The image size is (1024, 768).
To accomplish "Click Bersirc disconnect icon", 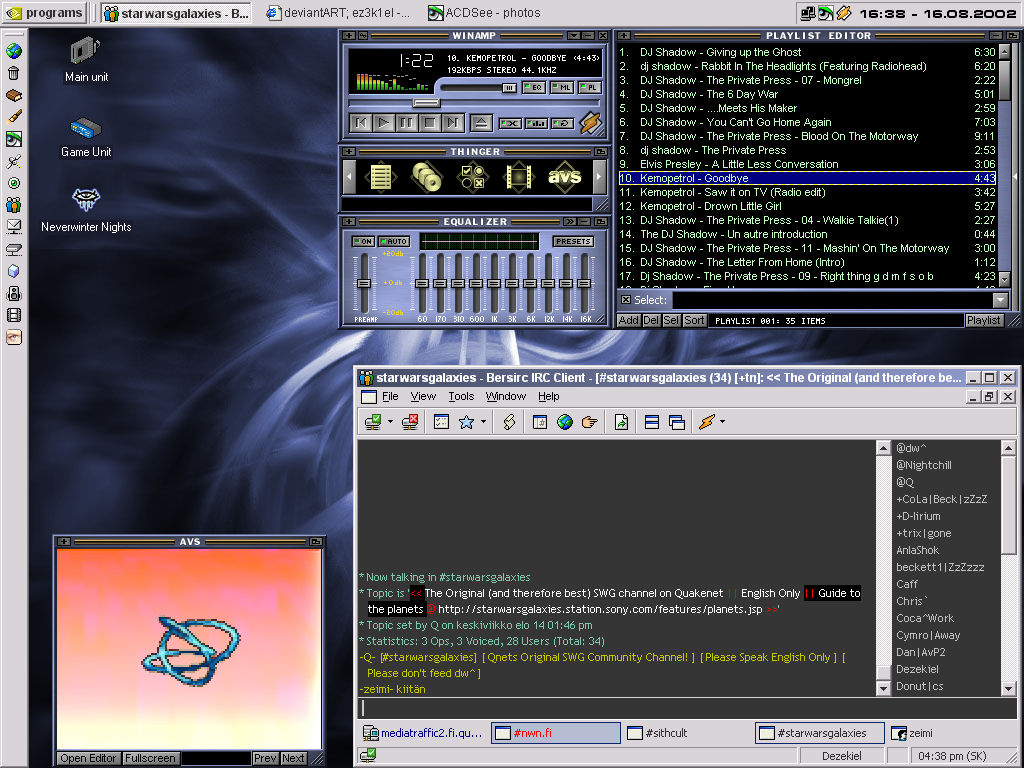I will tap(410, 422).
